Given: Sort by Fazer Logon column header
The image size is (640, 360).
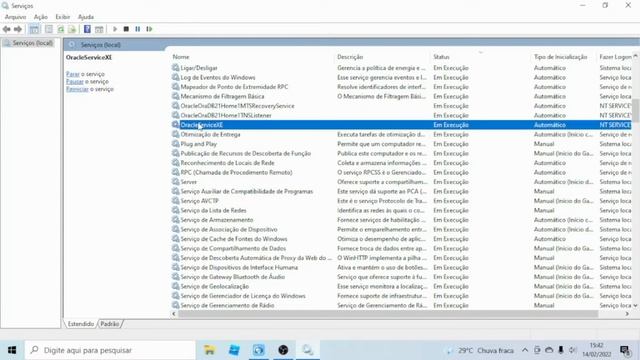Looking at the screenshot, I should tap(615, 57).
